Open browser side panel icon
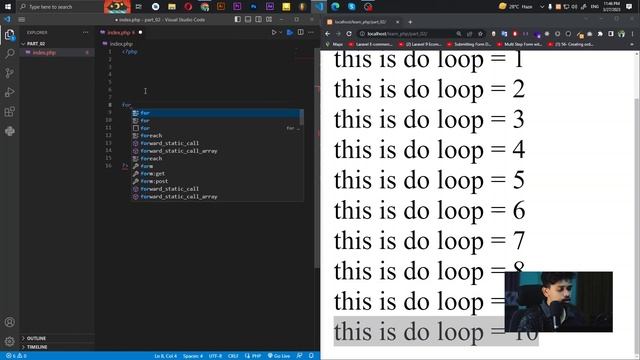The image size is (640, 360). pyautogui.click(x=611, y=34)
